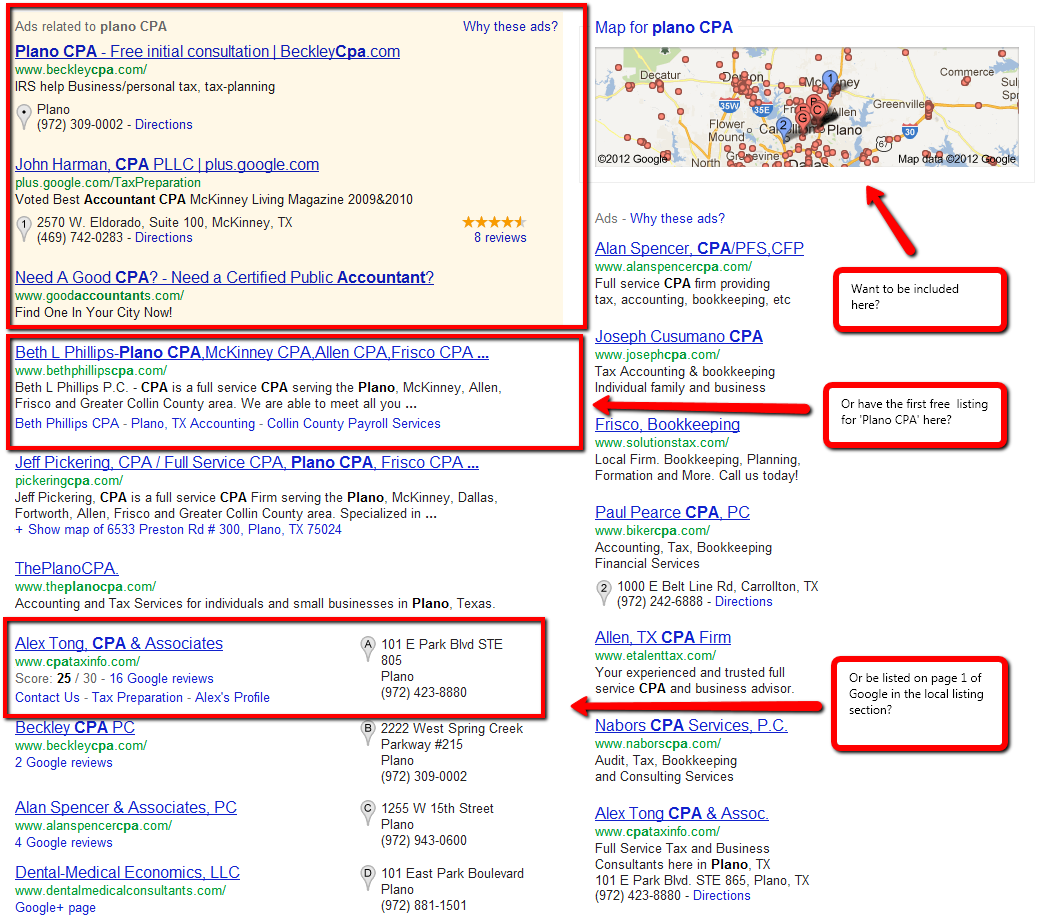Open Alan Spencer & Associates, PC listing
The image size is (1042, 922).
126,807
